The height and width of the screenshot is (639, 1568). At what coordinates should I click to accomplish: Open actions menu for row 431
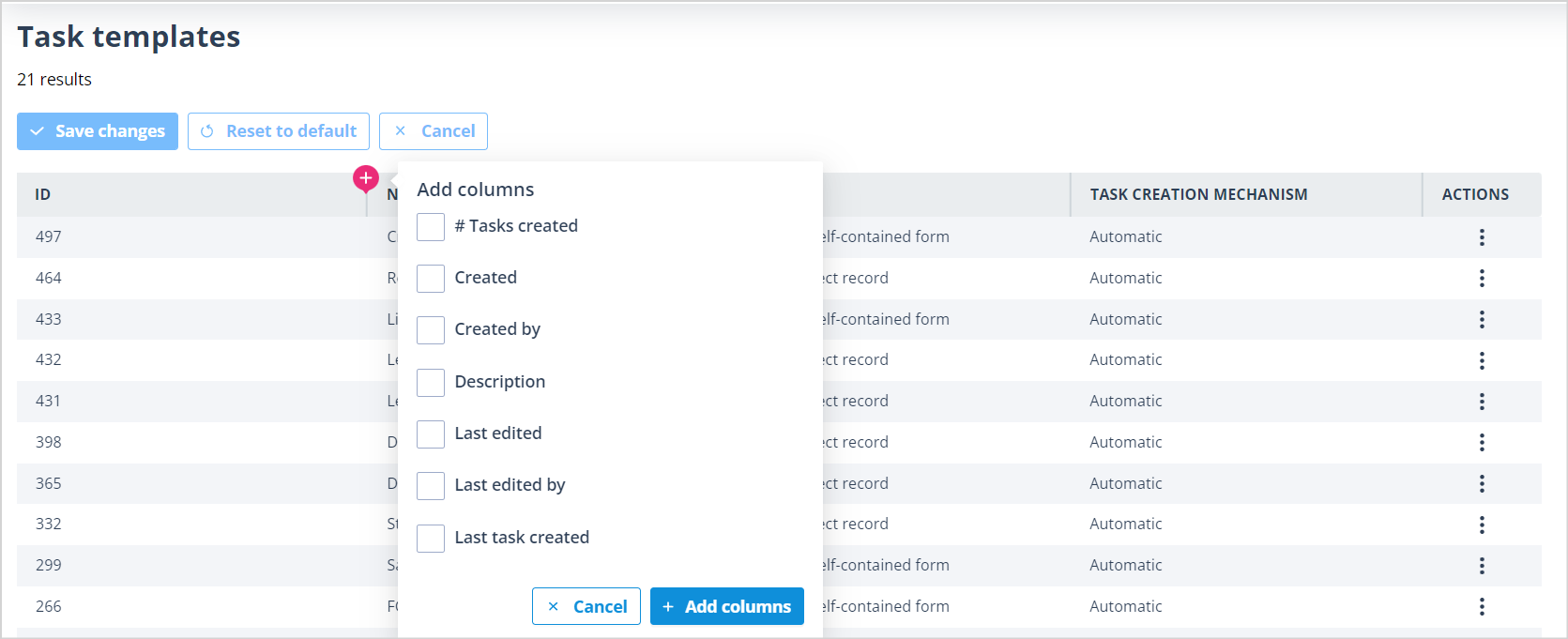tap(1482, 402)
